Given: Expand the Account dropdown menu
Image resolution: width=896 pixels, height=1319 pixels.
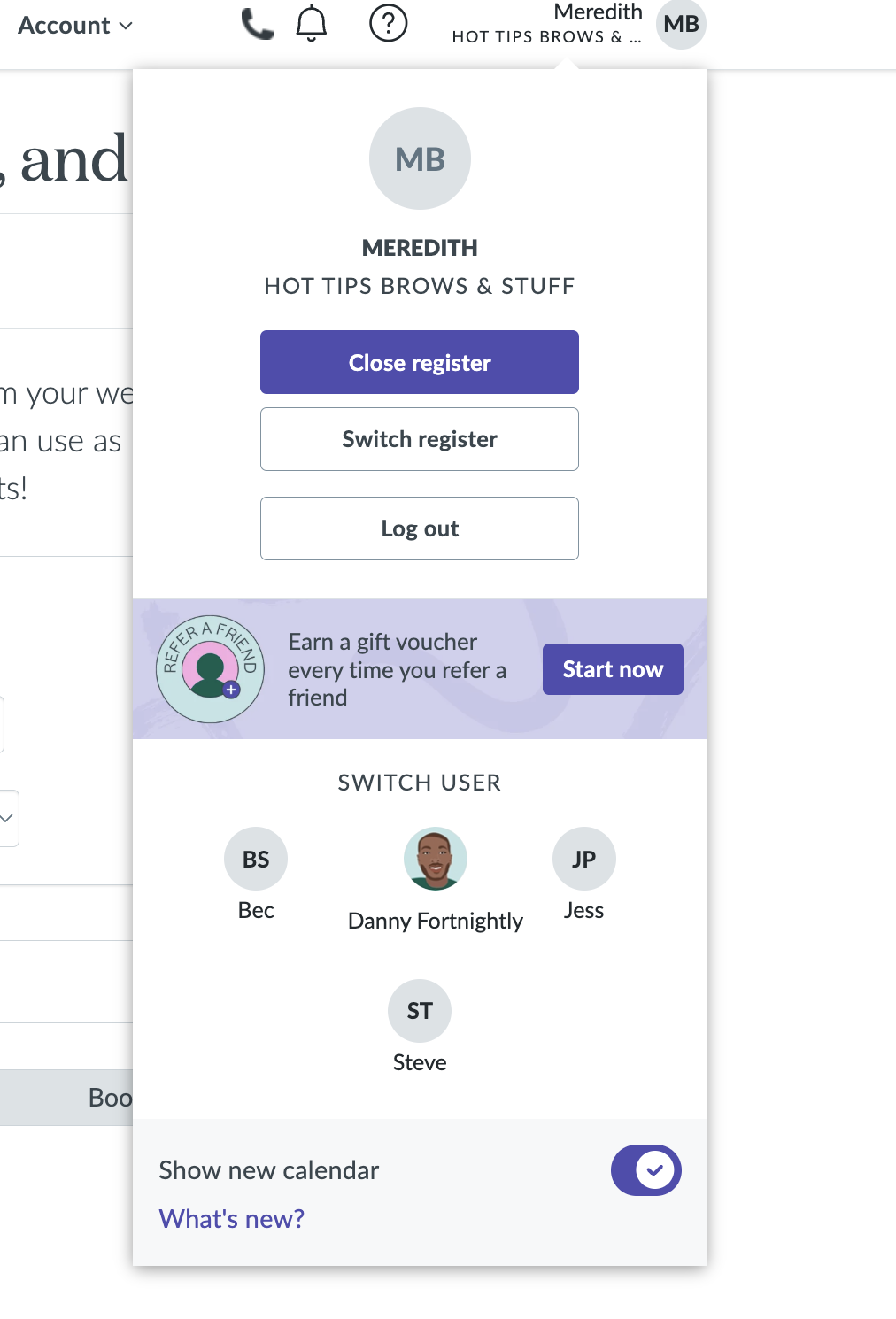Looking at the screenshot, I should pos(75,26).
